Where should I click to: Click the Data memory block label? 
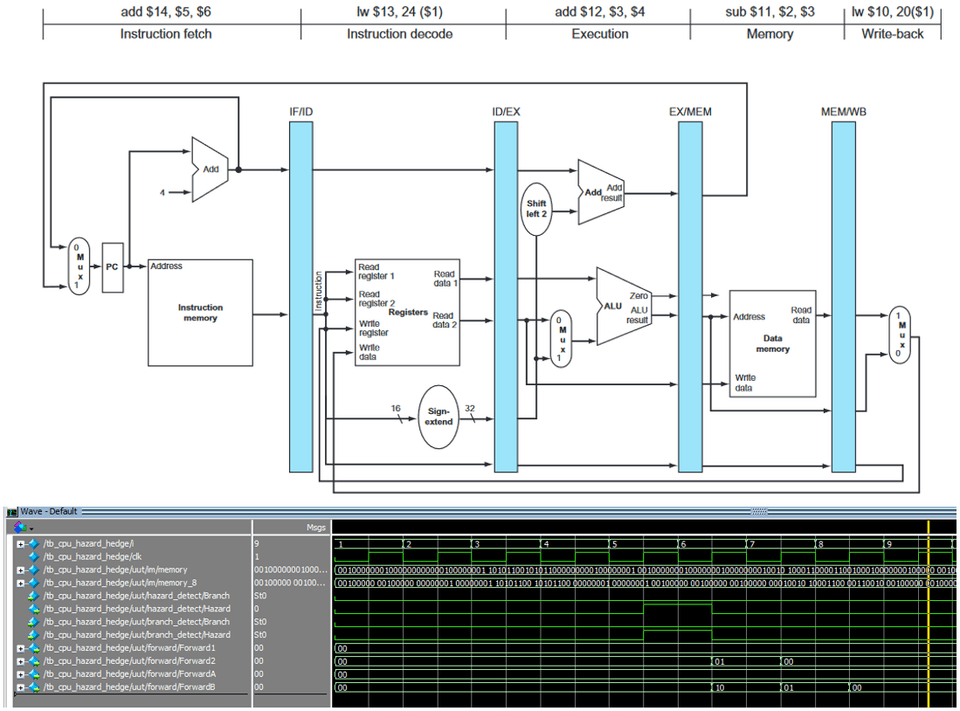[x=773, y=344]
